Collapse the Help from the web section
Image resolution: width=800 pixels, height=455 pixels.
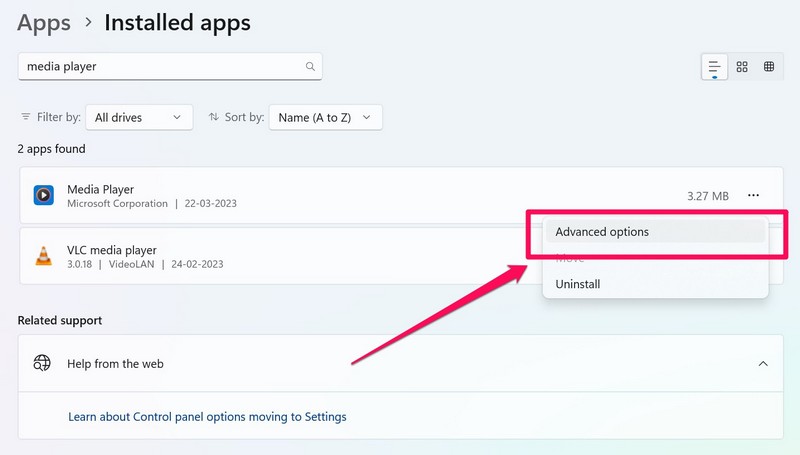click(x=763, y=364)
